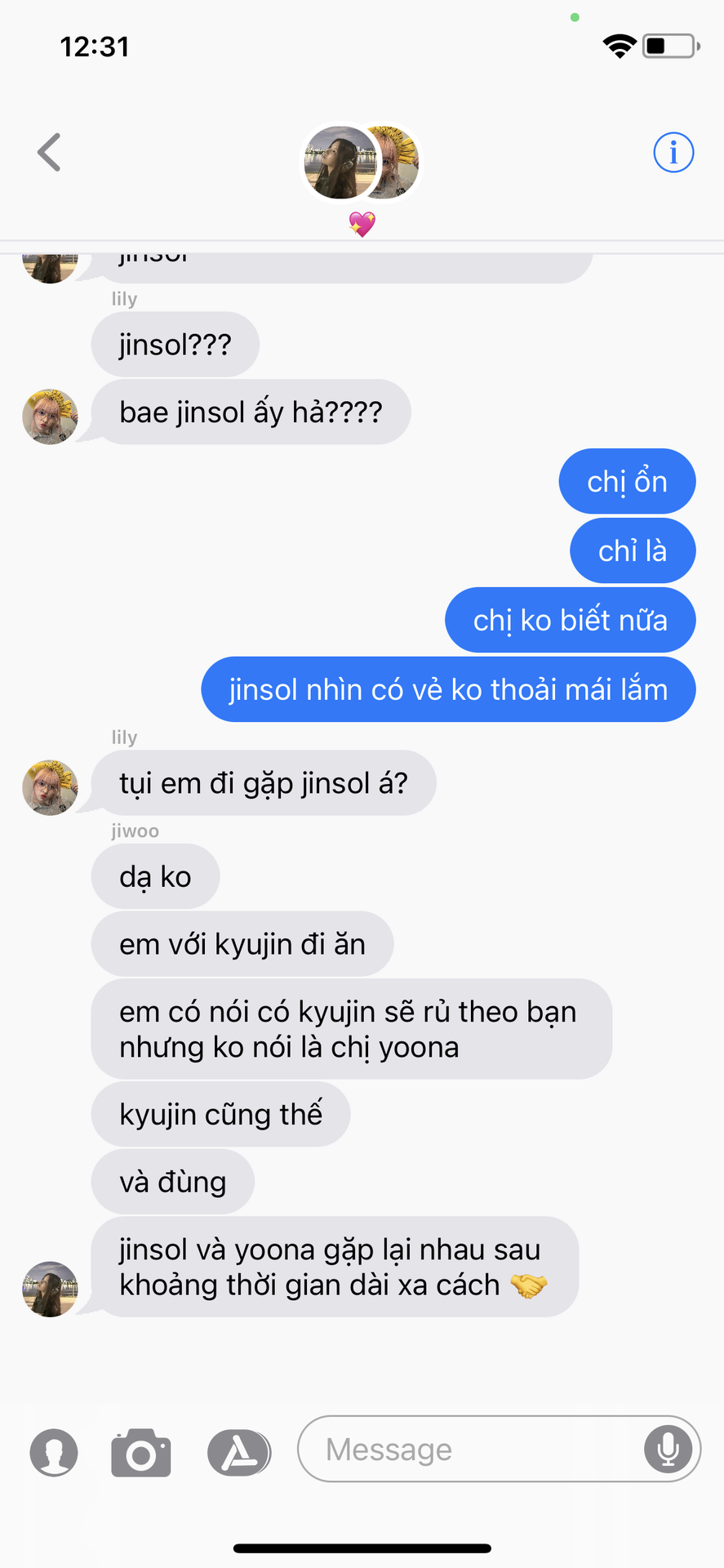
Task: Tap lily's avatar beside 'bae jinsol ấy hả????'
Action: 50,416
